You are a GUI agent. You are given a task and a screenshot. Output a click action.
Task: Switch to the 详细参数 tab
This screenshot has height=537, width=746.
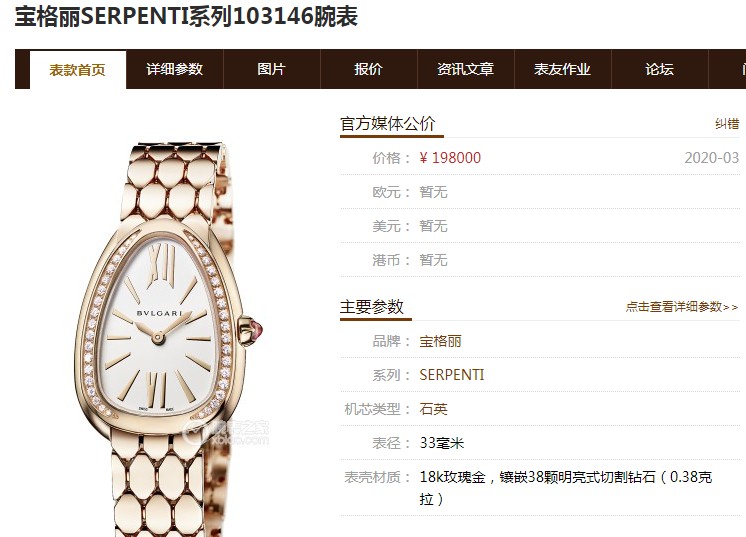pyautogui.click(x=175, y=69)
